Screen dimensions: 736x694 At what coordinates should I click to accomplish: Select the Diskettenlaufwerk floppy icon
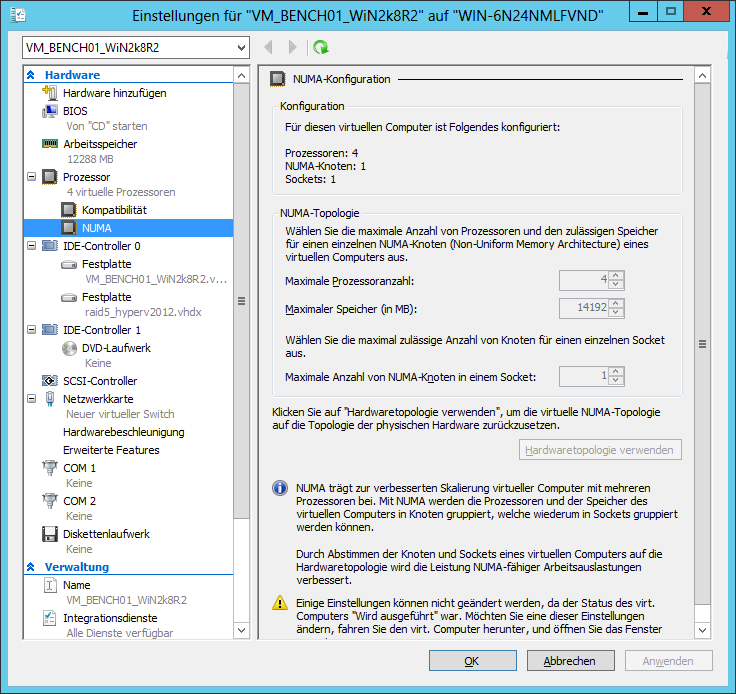click(x=49, y=534)
